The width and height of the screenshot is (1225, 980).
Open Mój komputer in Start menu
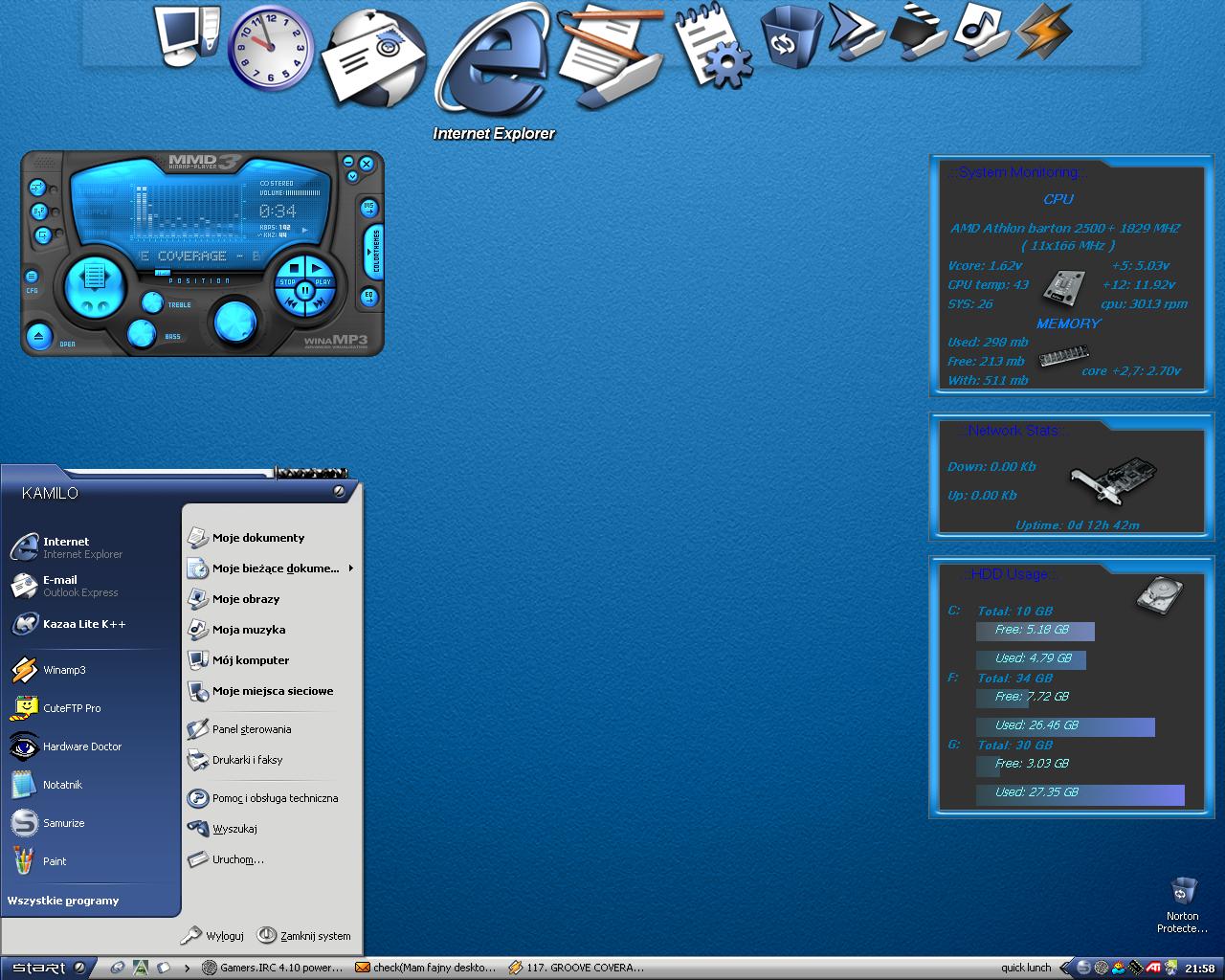(x=272, y=660)
